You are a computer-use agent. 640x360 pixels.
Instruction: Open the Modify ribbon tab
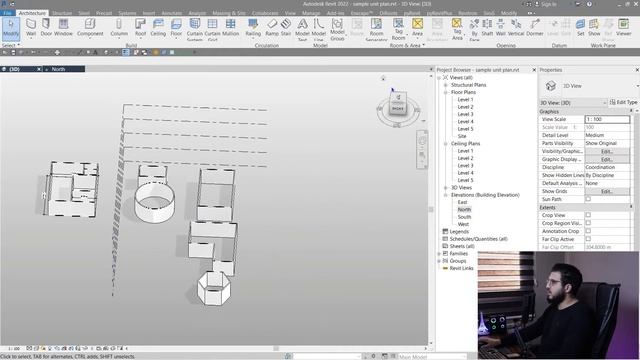click(509, 13)
